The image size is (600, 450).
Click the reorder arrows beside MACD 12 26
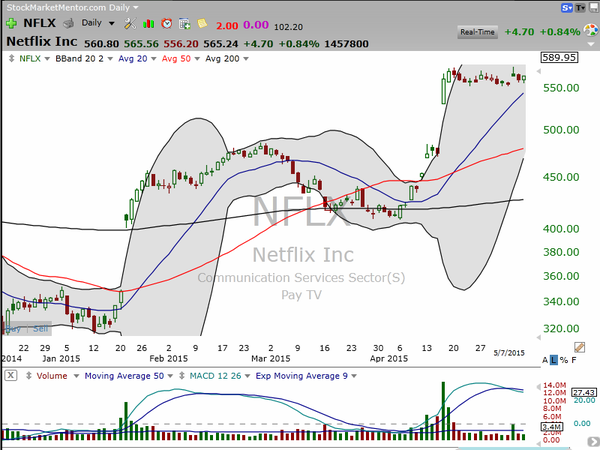point(182,376)
